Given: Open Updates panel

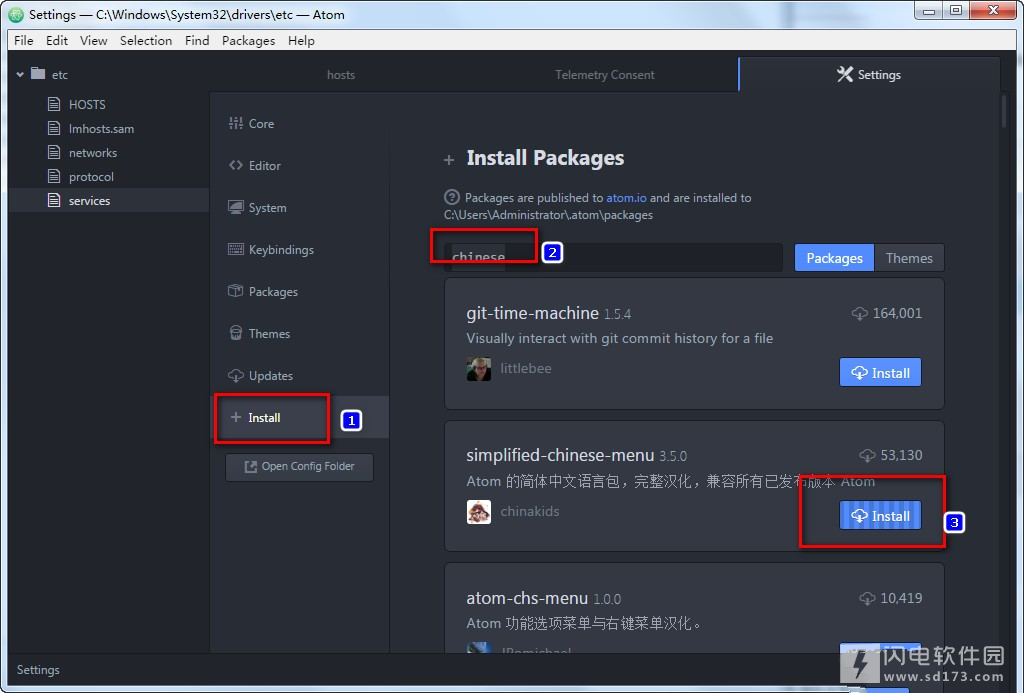Looking at the screenshot, I should pos(270,376).
